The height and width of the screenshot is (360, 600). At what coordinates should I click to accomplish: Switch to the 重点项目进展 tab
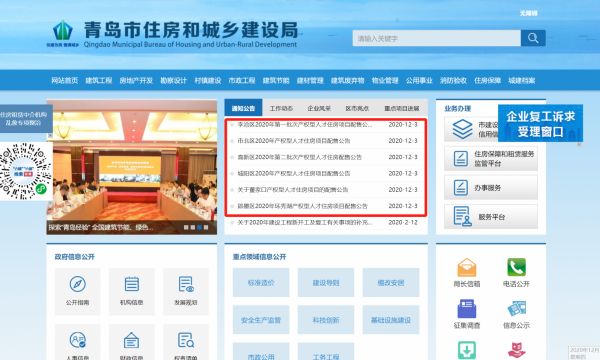coord(401,109)
